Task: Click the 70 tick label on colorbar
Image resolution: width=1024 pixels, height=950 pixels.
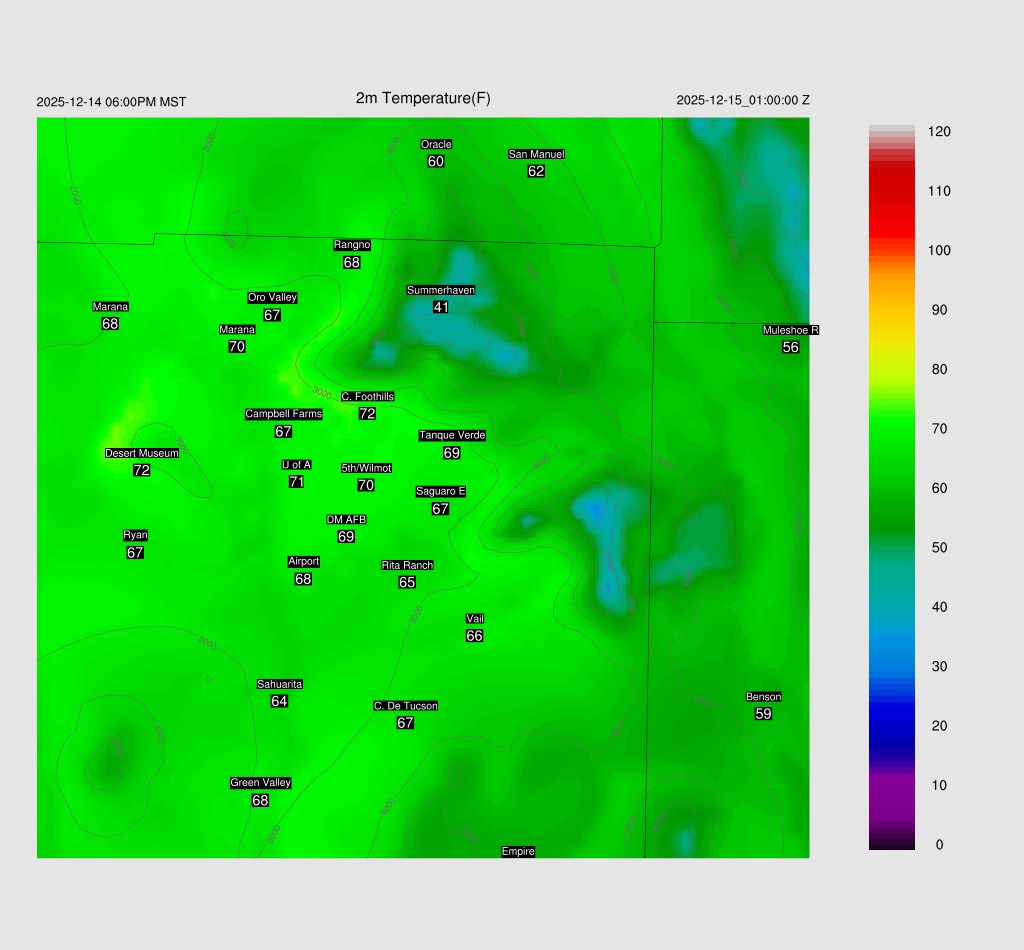Action: tap(939, 429)
